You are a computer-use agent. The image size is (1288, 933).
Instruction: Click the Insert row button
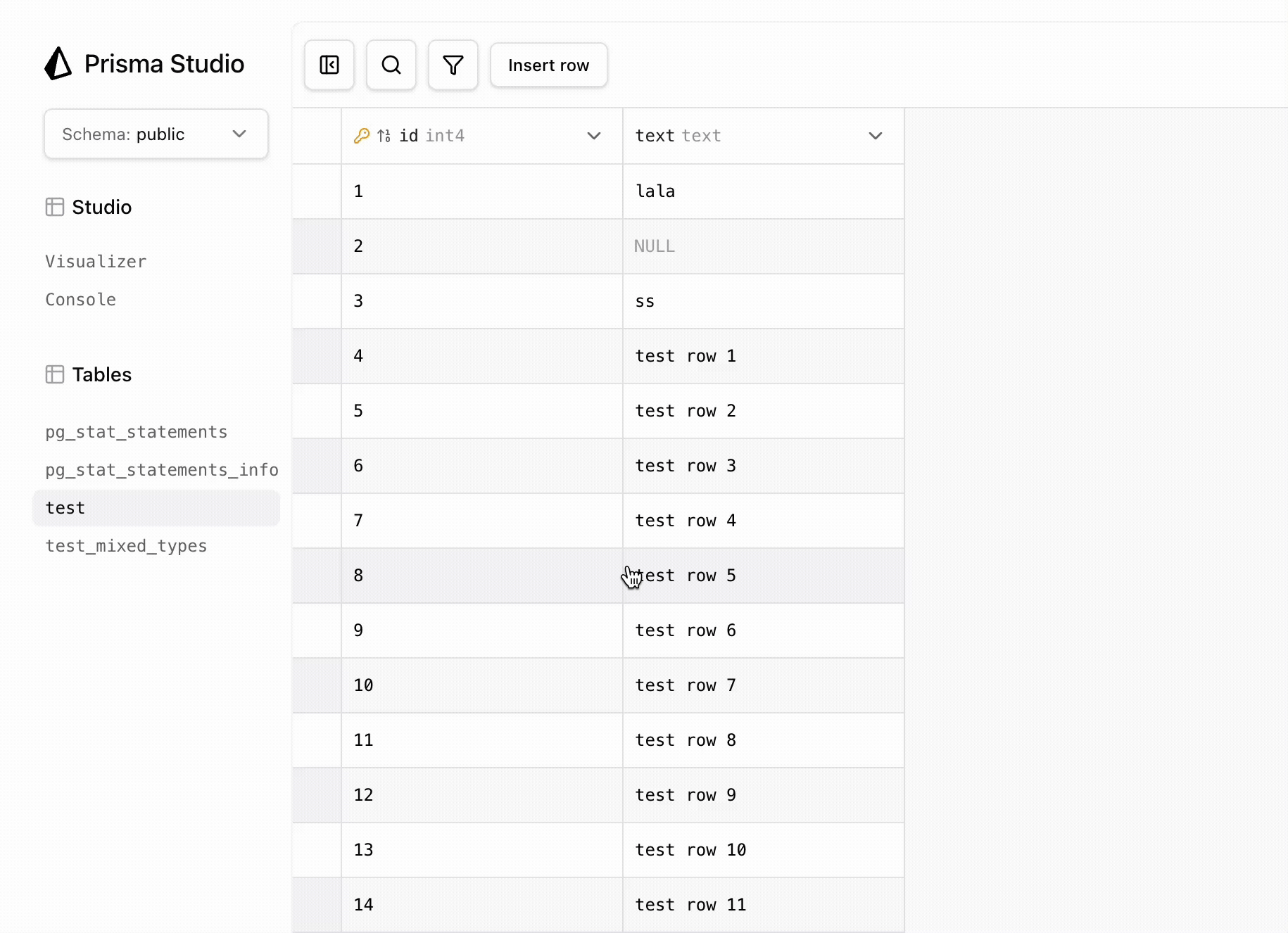point(548,65)
